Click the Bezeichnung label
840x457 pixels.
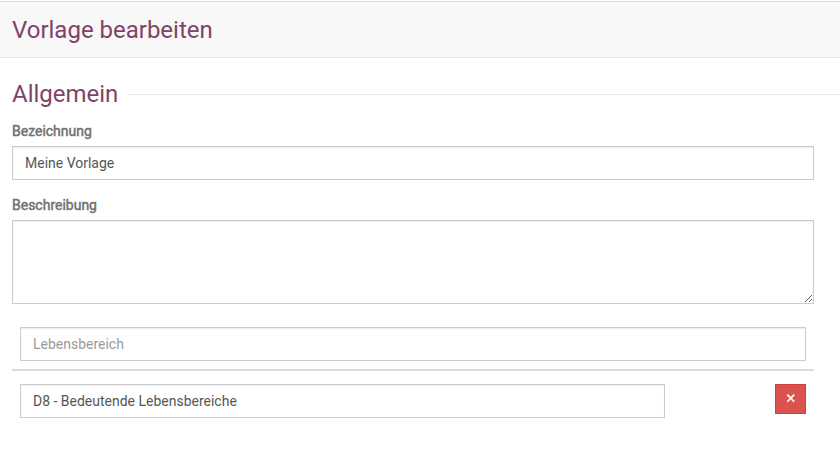pyautogui.click(x=52, y=131)
